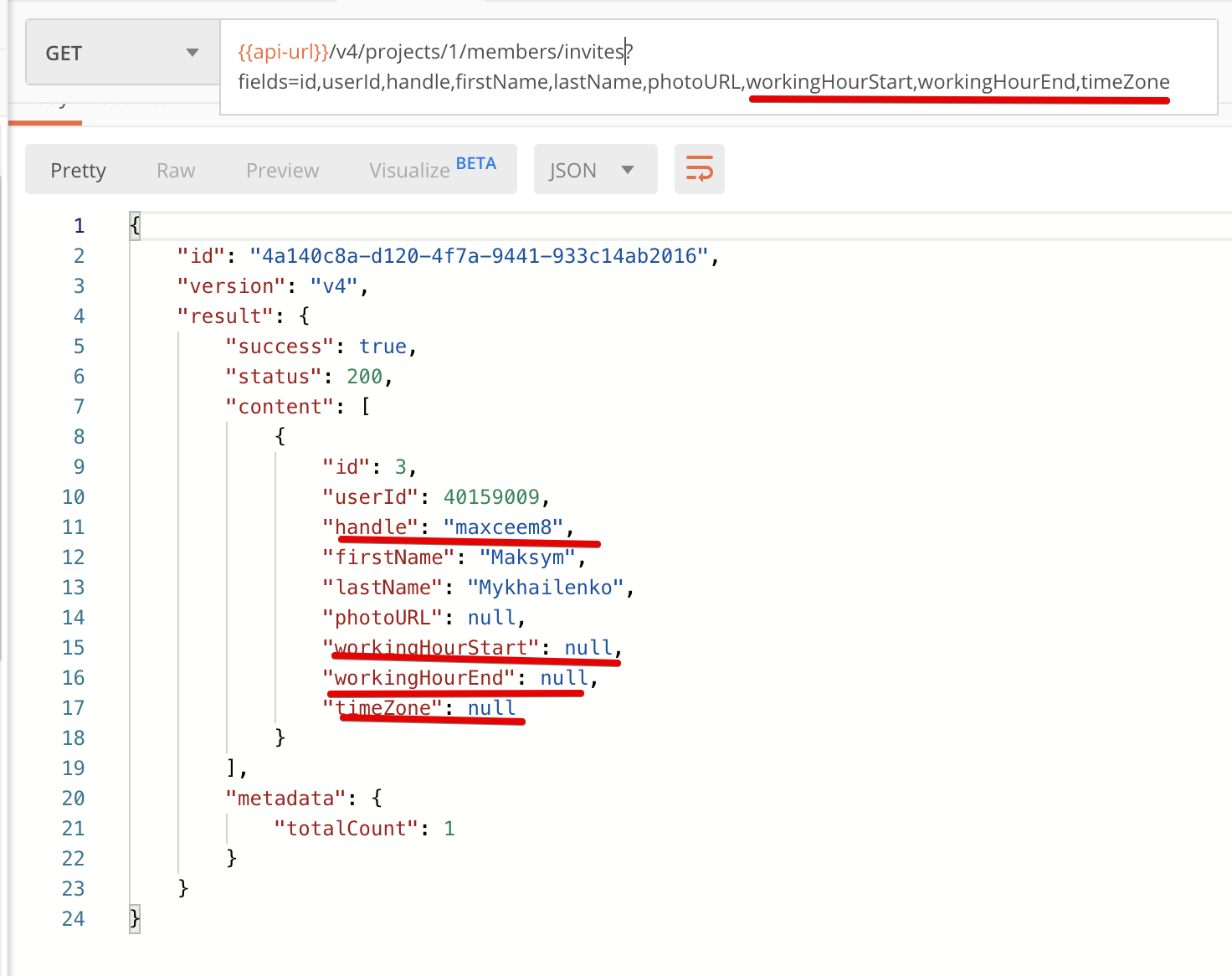
Task: Click timeZone in the fields query
Action: pos(1125,82)
